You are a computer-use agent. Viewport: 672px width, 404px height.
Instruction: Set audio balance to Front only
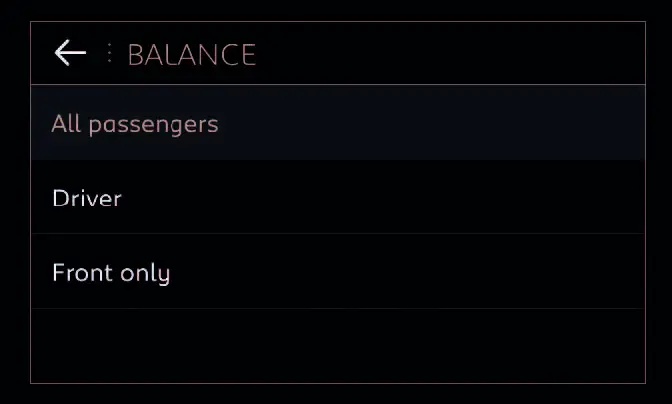(x=111, y=272)
